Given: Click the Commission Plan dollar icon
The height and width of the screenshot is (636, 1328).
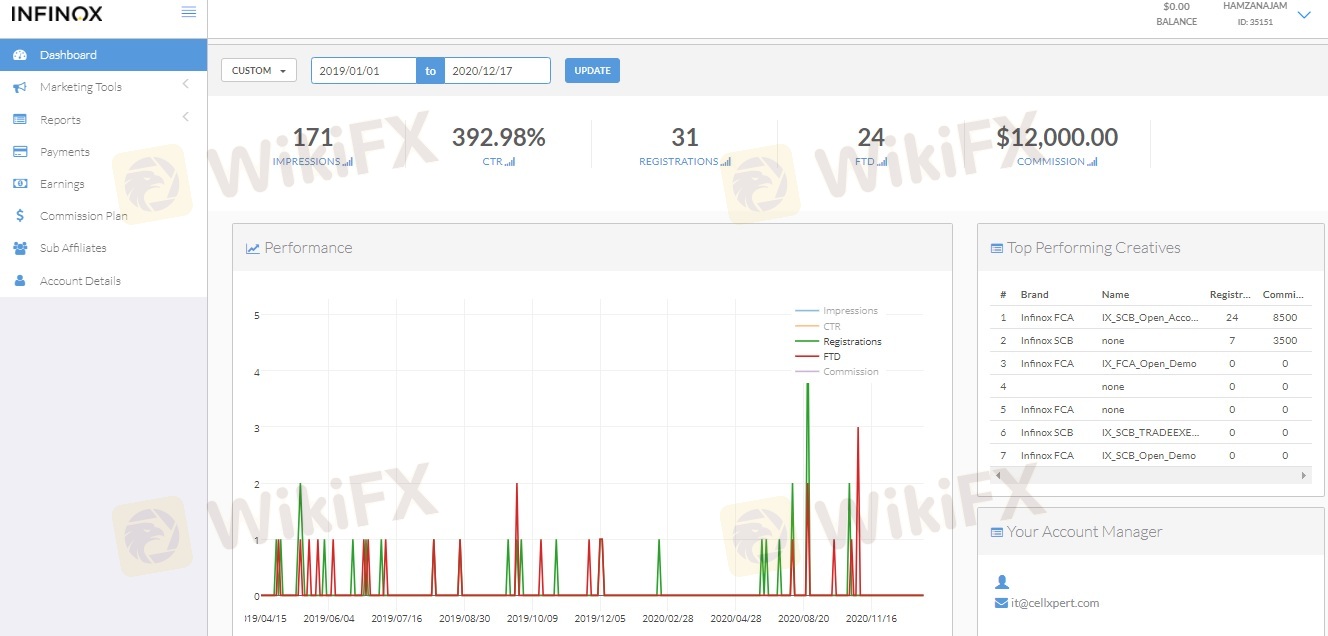Looking at the screenshot, I should pos(20,216).
